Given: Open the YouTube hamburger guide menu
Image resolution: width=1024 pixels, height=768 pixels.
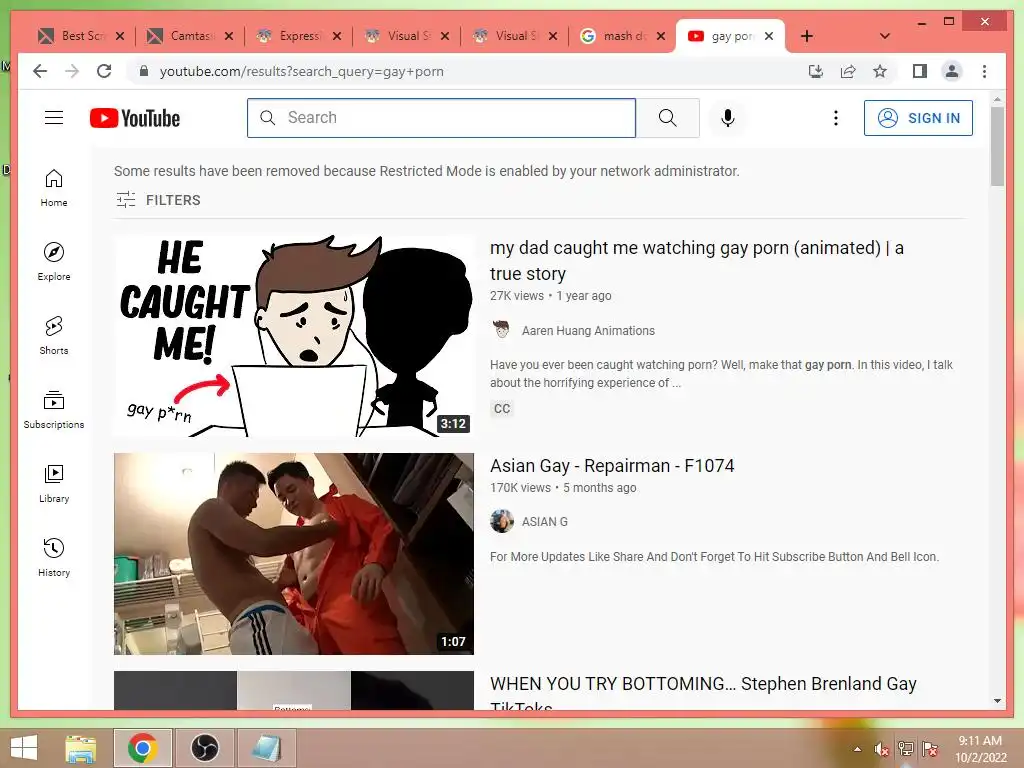Looking at the screenshot, I should 54,118.
